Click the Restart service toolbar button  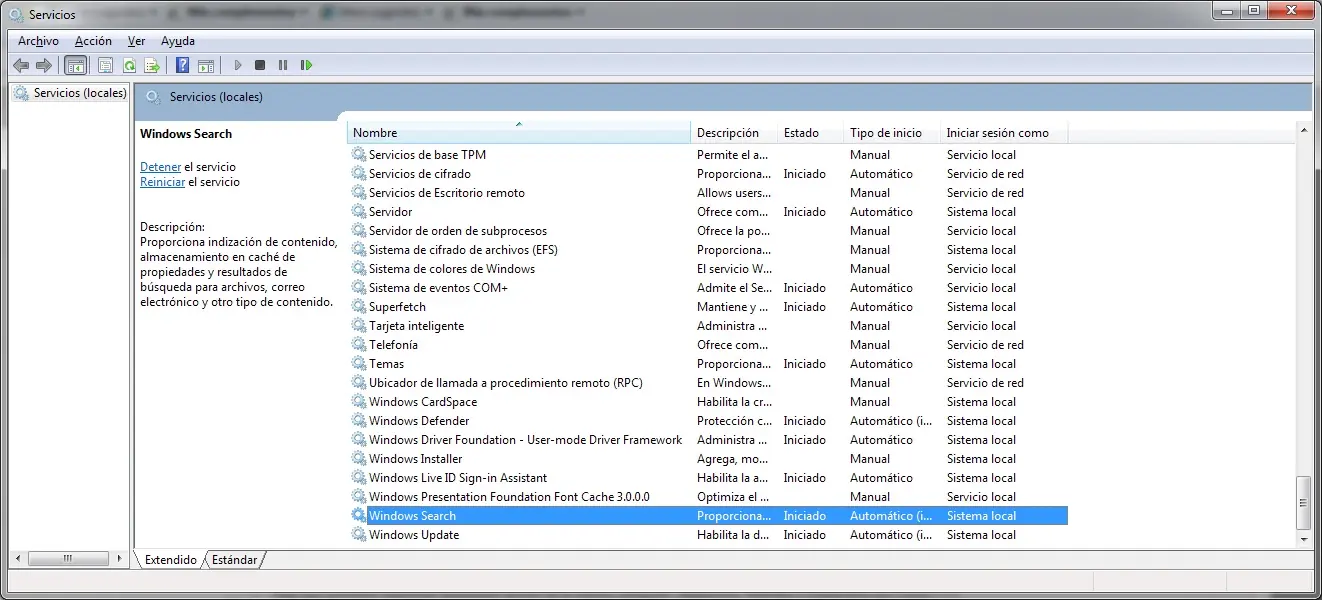point(306,65)
